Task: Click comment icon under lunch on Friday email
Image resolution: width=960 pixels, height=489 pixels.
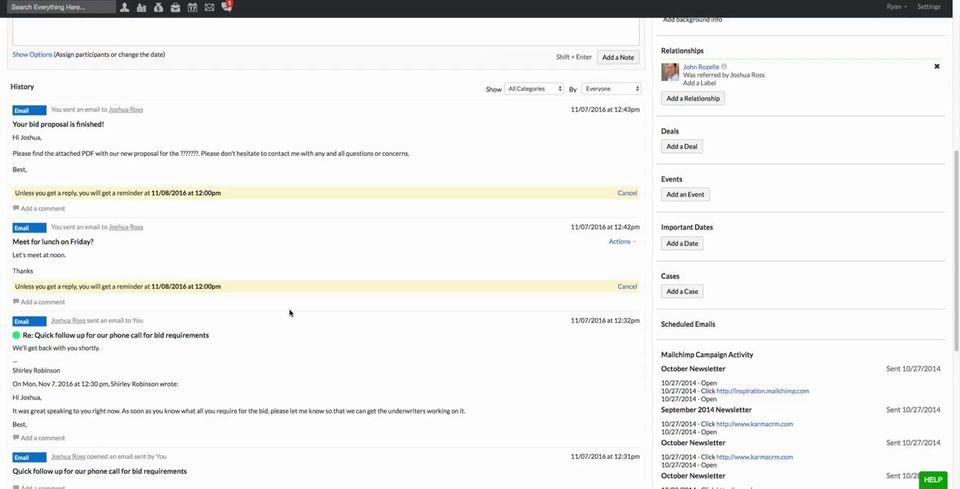Action: point(16,302)
